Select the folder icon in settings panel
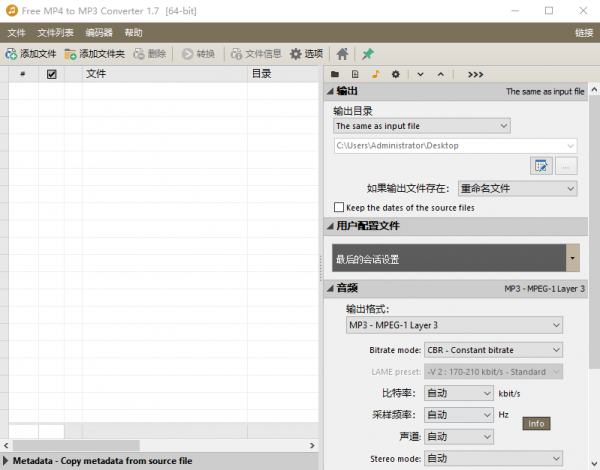 (335, 74)
